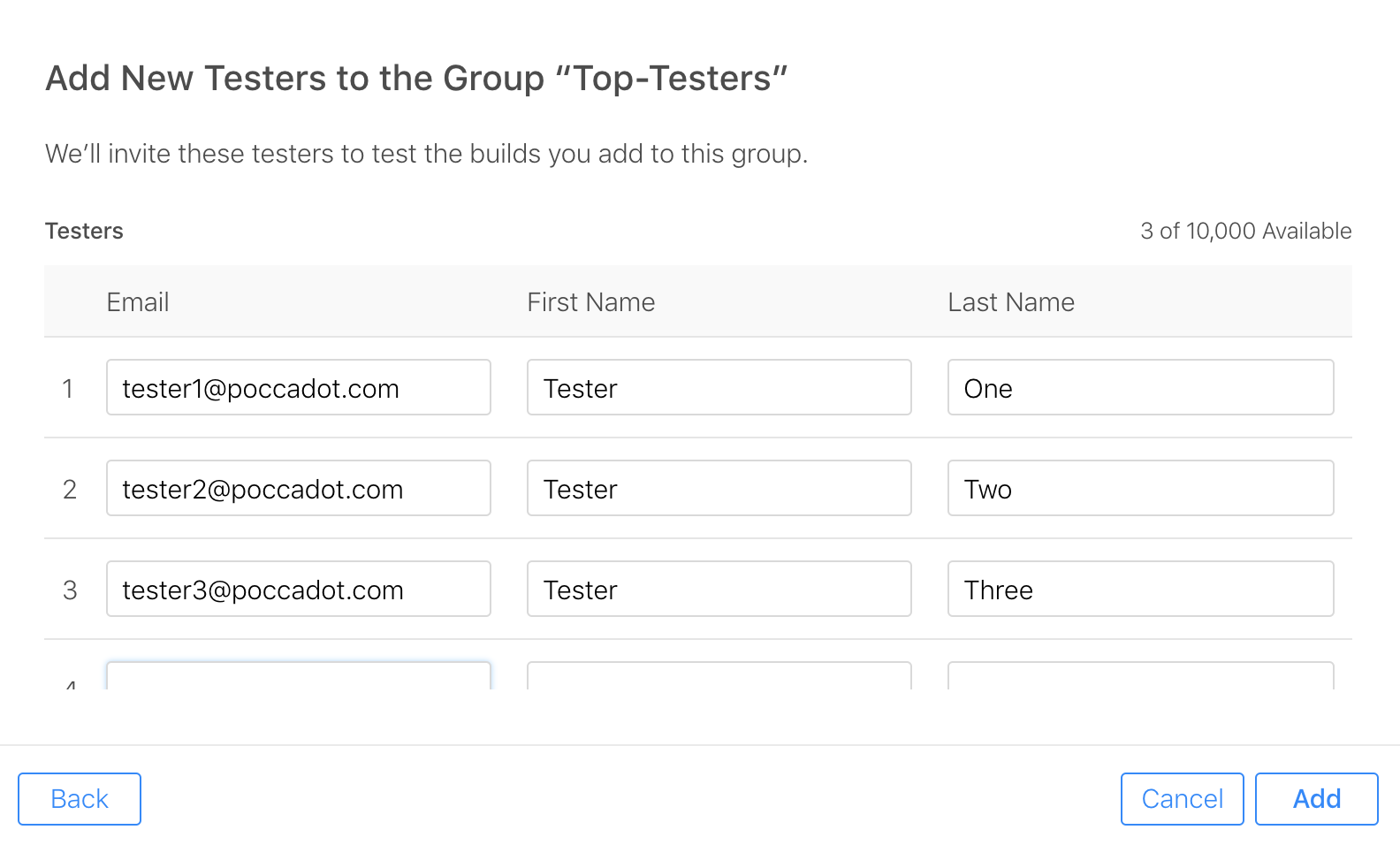
Task: Focus the tester2@poccadot.com email field
Action: (299, 488)
